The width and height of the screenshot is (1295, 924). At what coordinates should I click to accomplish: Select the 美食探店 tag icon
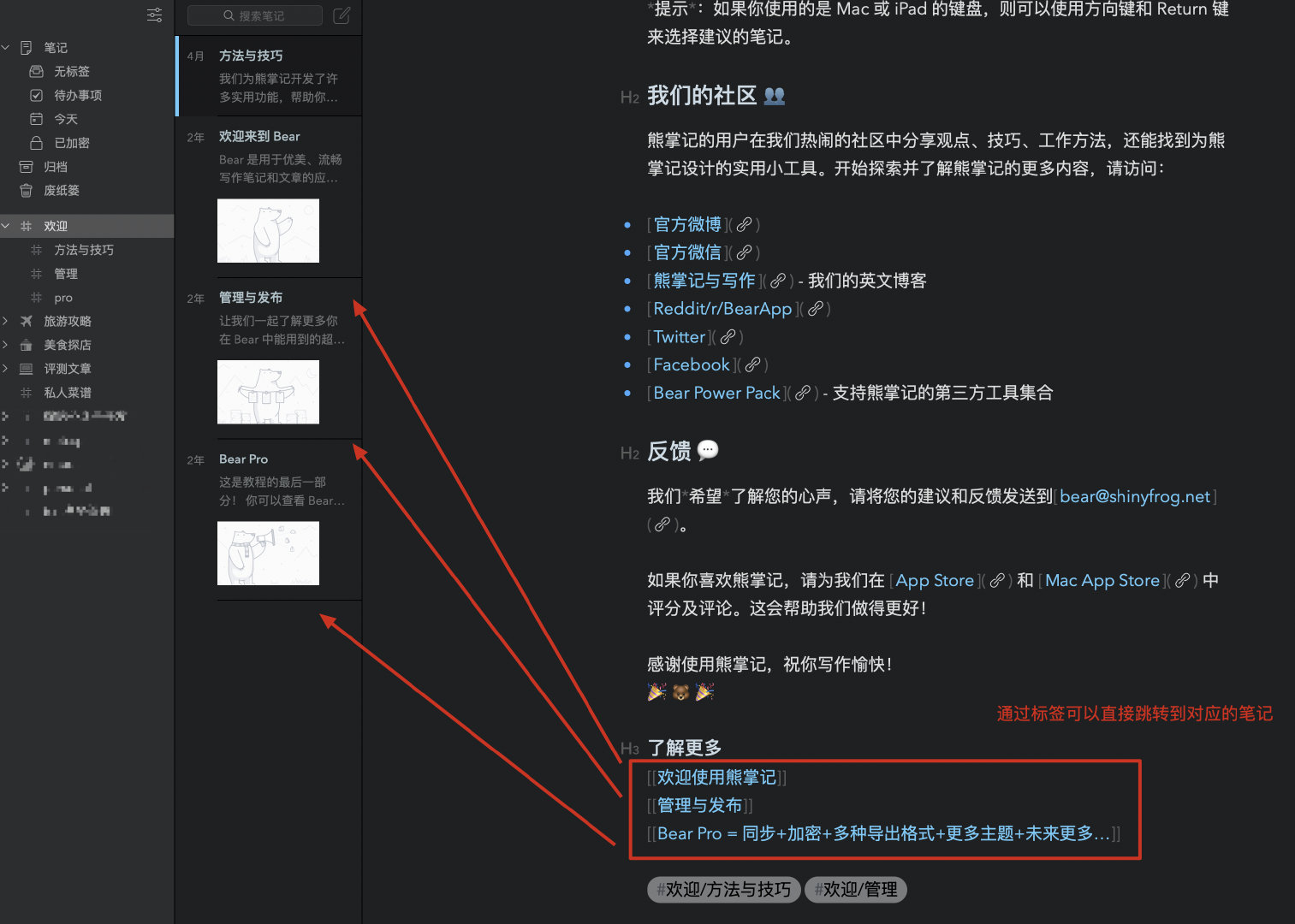(27, 345)
